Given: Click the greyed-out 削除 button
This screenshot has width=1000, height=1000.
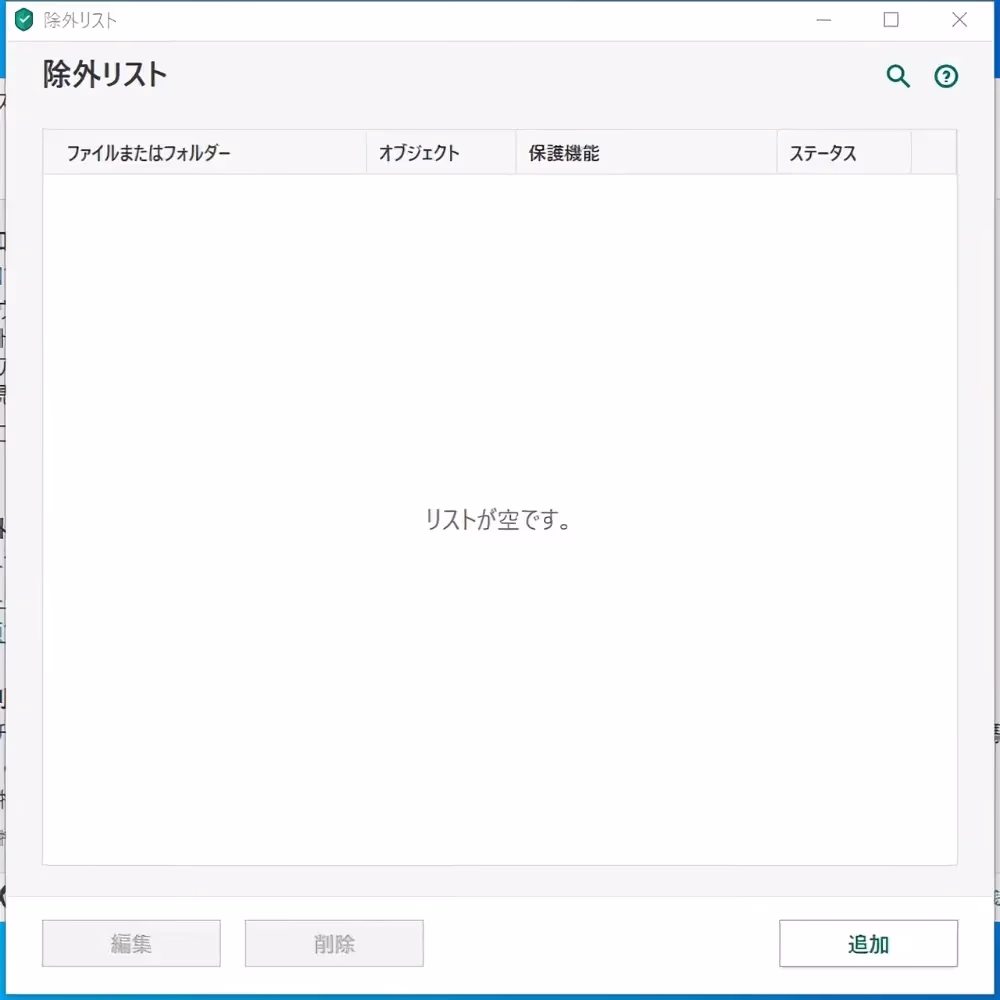Looking at the screenshot, I should pyautogui.click(x=334, y=944).
